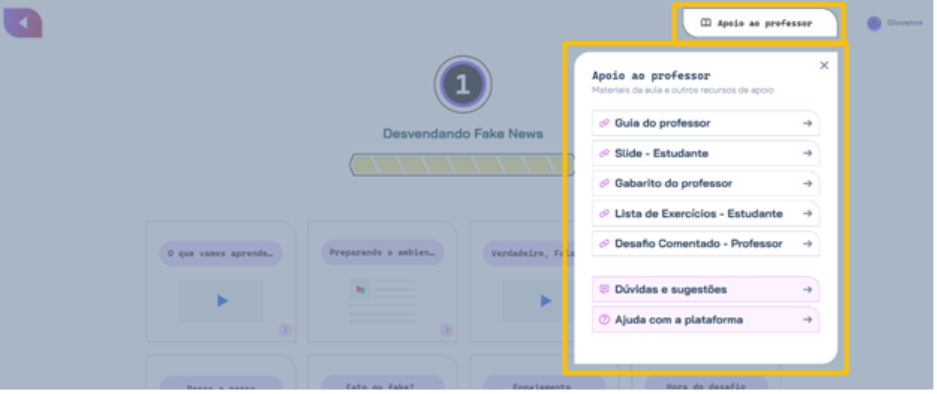This screenshot has height=394, width=937.
Task: Open Lista de Exercícios - Estudante link
Action: 706,213
